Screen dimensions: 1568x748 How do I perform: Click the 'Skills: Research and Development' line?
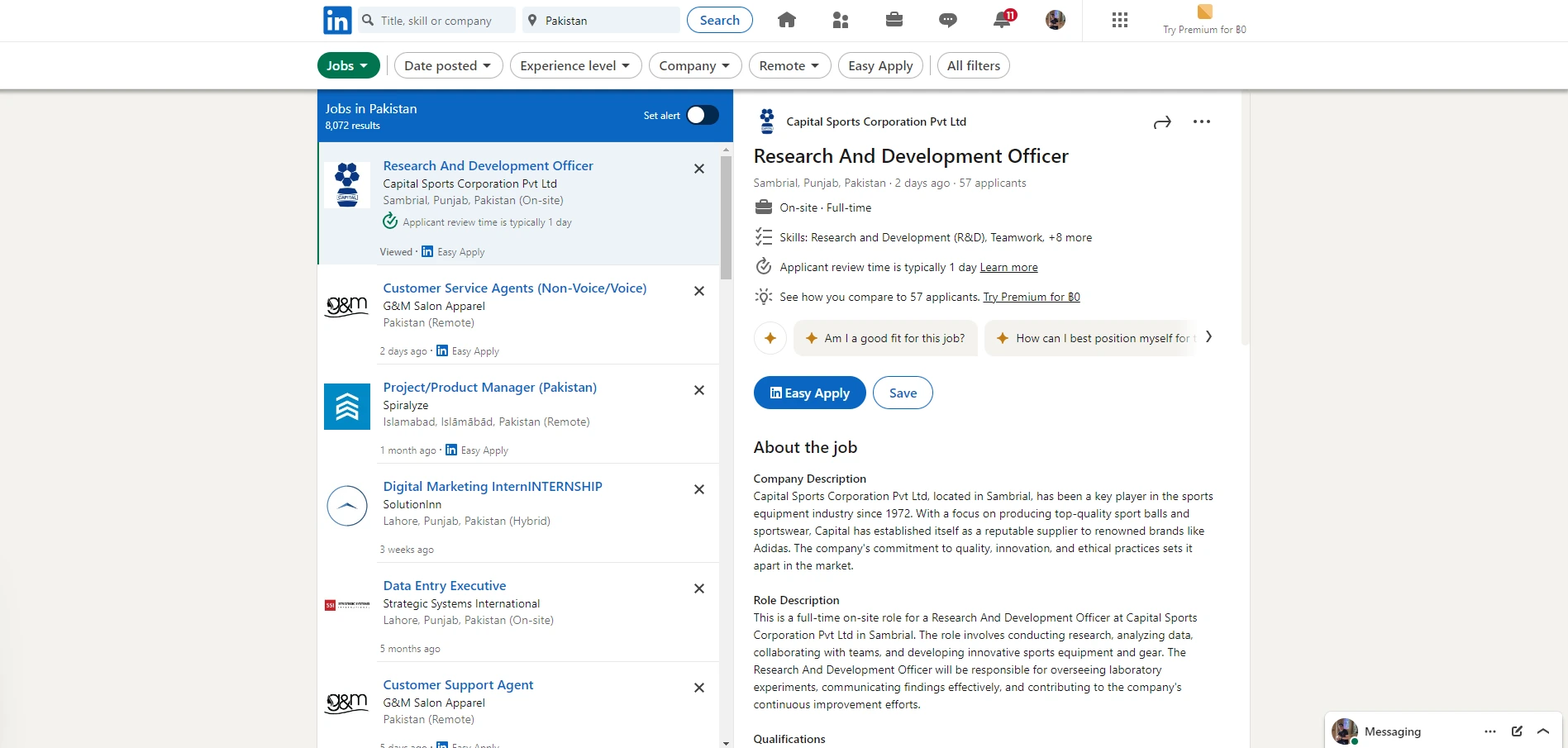936,237
